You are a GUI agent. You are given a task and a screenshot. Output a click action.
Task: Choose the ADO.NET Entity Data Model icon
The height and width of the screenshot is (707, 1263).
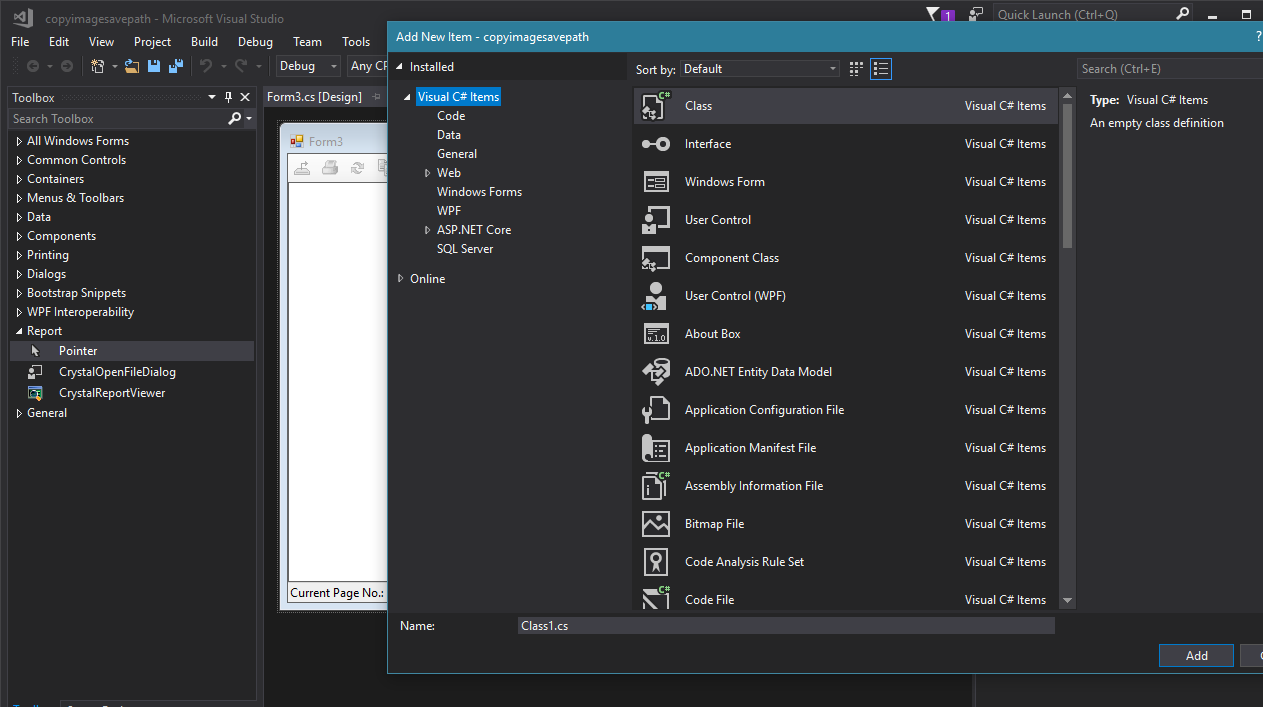pyautogui.click(x=655, y=372)
